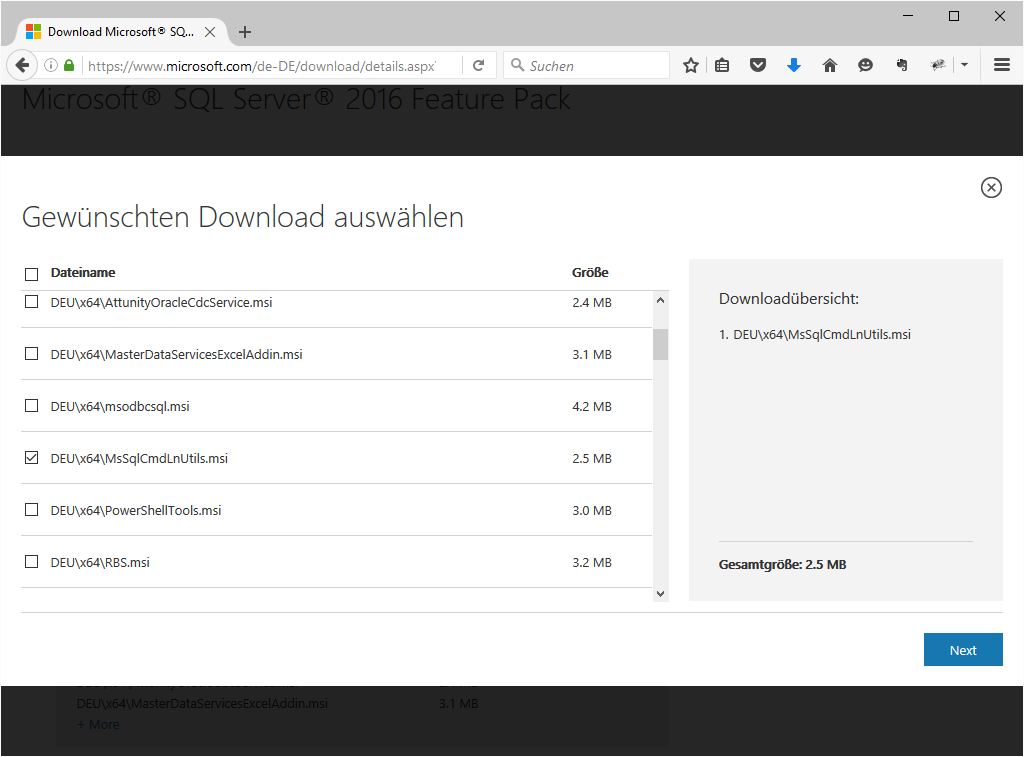Open site information via the info icon
Viewport: 1024px width, 757px height.
[51, 65]
